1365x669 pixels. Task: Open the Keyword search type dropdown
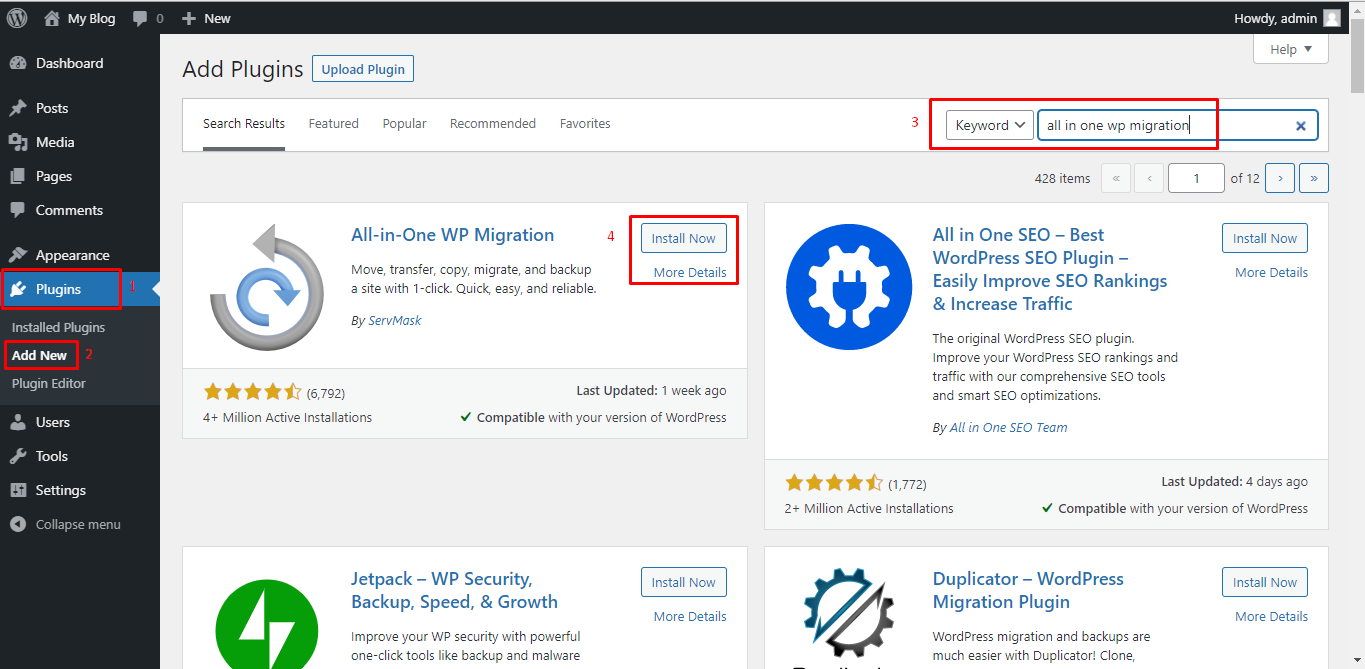[990, 125]
